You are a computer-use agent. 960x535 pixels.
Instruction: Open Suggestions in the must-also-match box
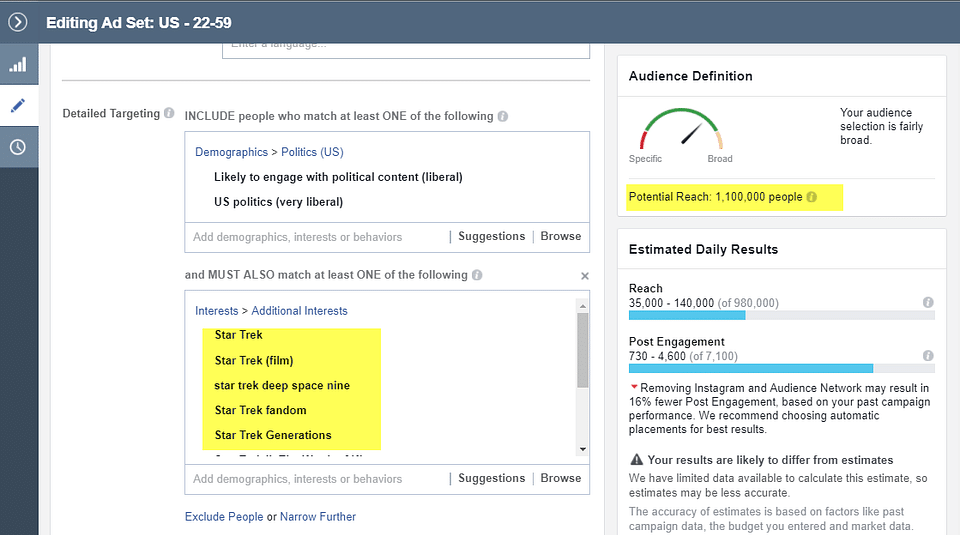492,478
